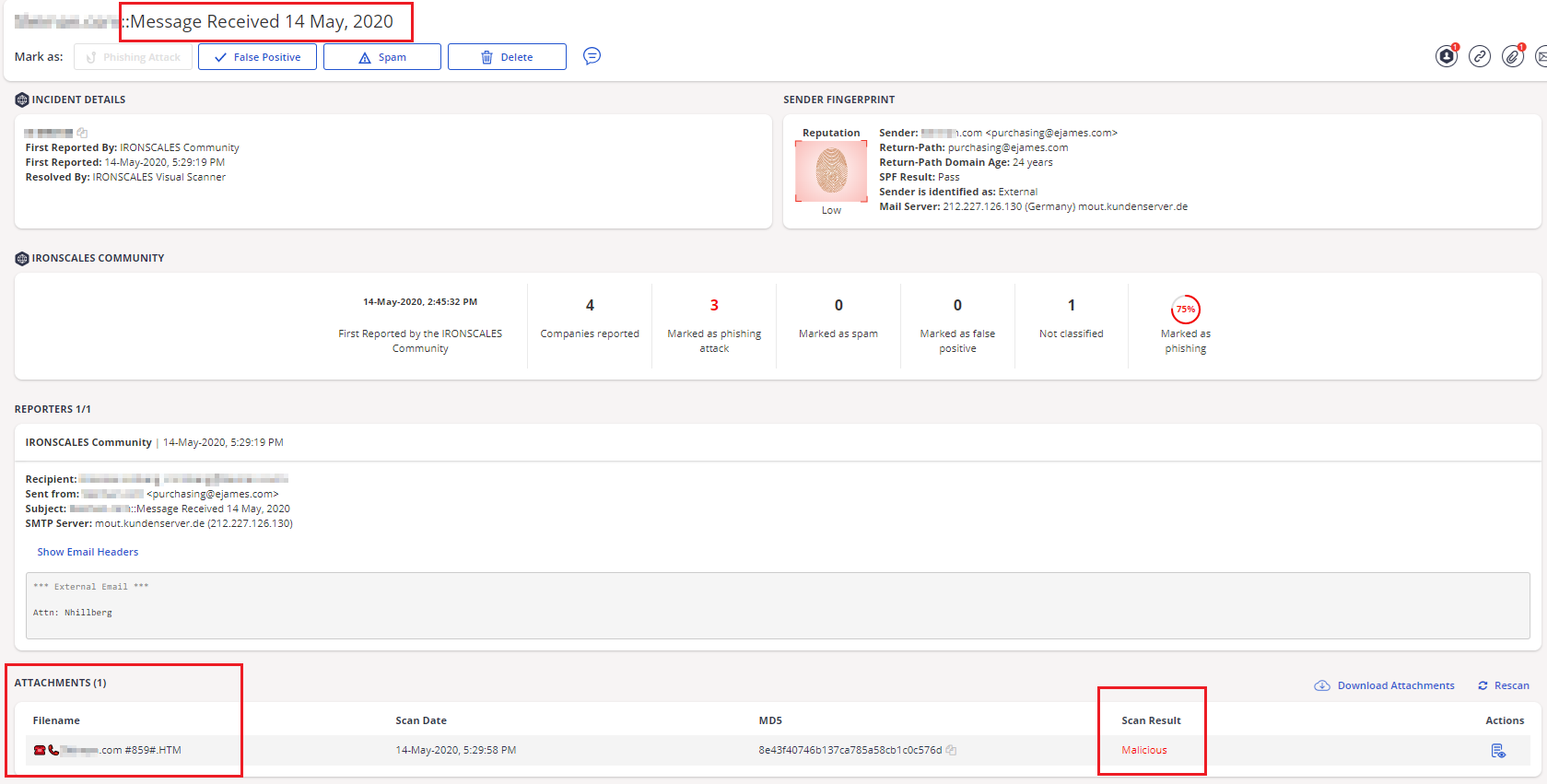Rescan the attachments

pyautogui.click(x=1504, y=685)
